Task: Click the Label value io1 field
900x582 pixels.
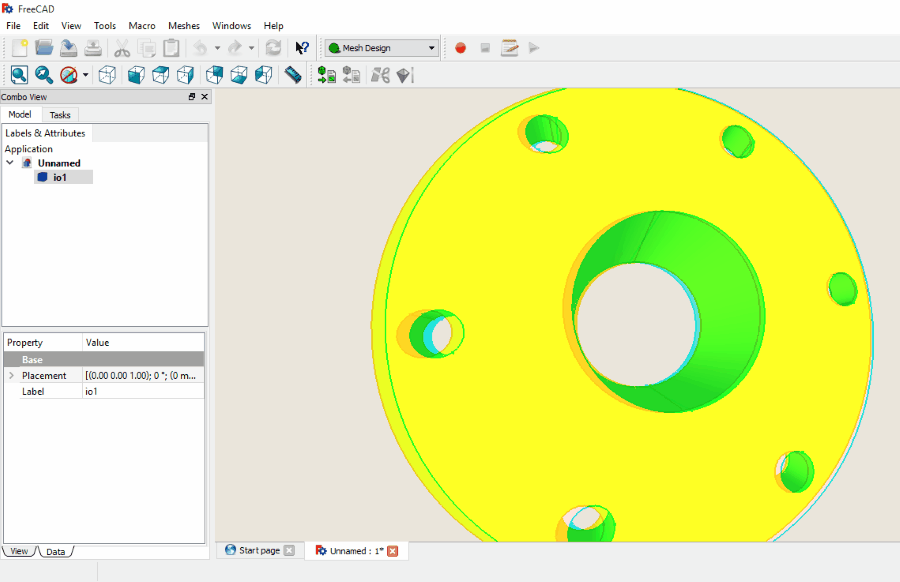Action: point(143,391)
